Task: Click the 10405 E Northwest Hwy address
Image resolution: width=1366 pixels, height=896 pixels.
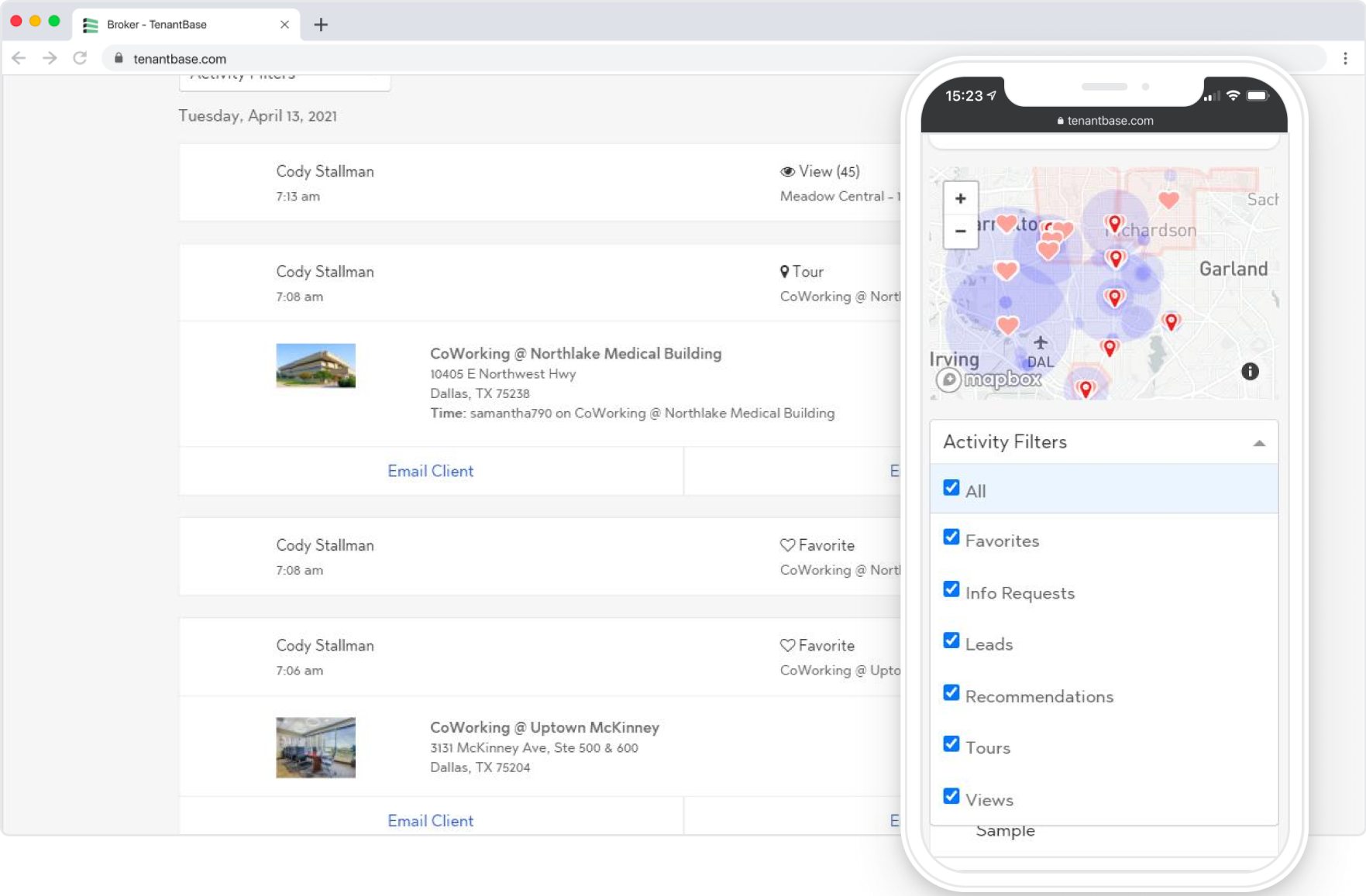Action: [503, 374]
